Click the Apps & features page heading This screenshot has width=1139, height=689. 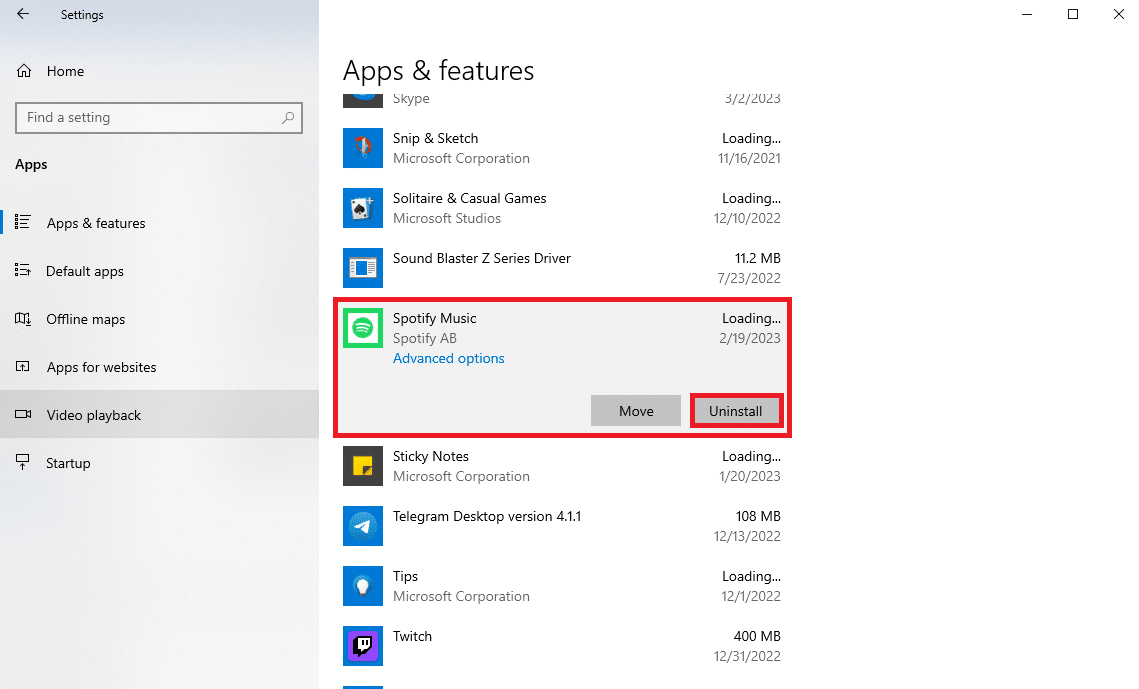click(x=438, y=71)
